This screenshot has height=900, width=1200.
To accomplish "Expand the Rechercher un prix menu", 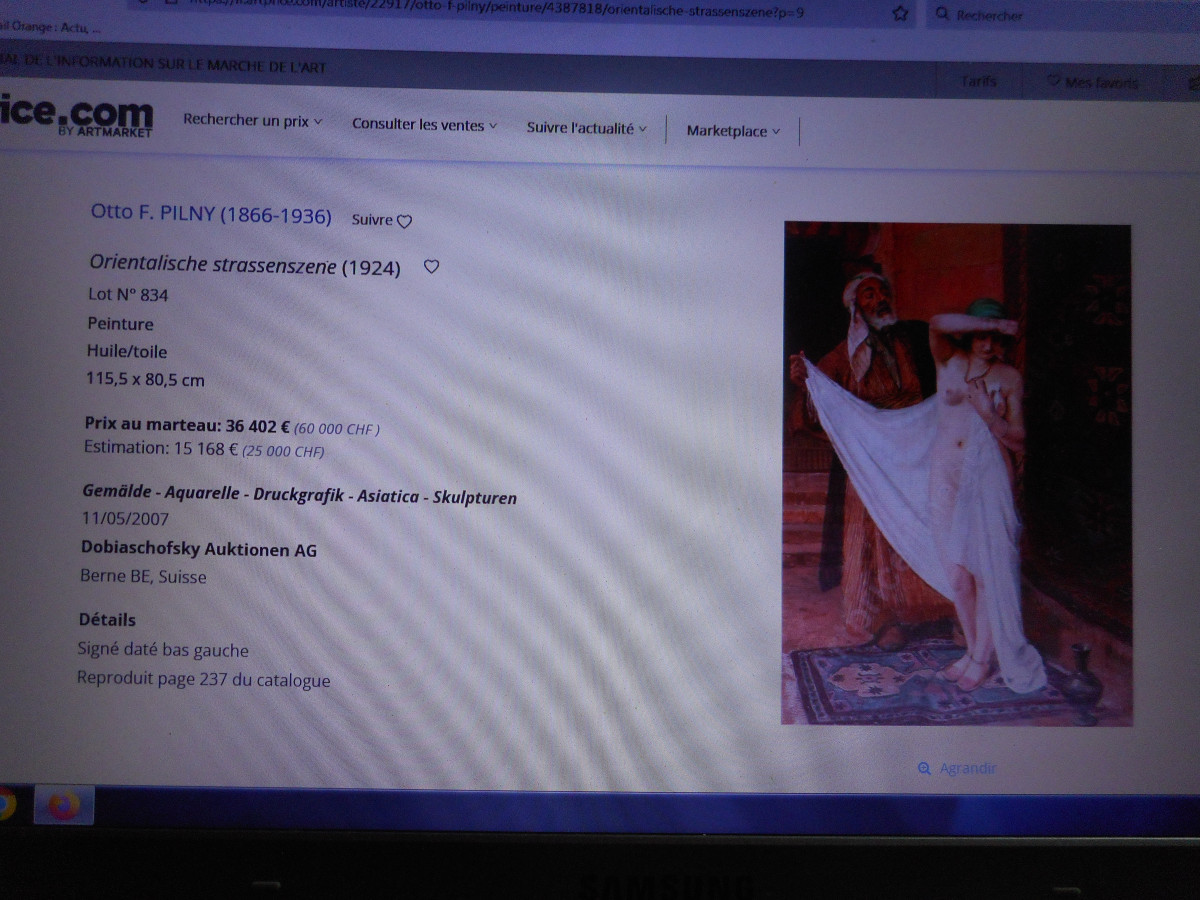I will [253, 121].
